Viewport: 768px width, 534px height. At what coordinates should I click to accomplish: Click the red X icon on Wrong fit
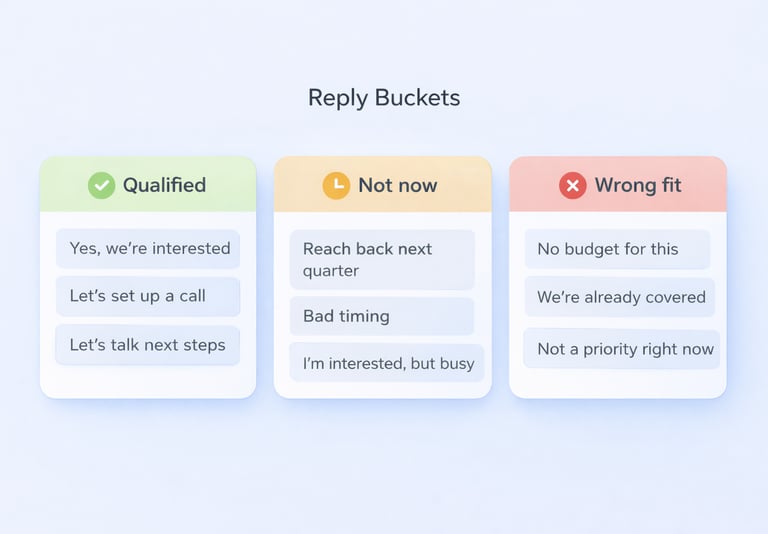coord(572,185)
